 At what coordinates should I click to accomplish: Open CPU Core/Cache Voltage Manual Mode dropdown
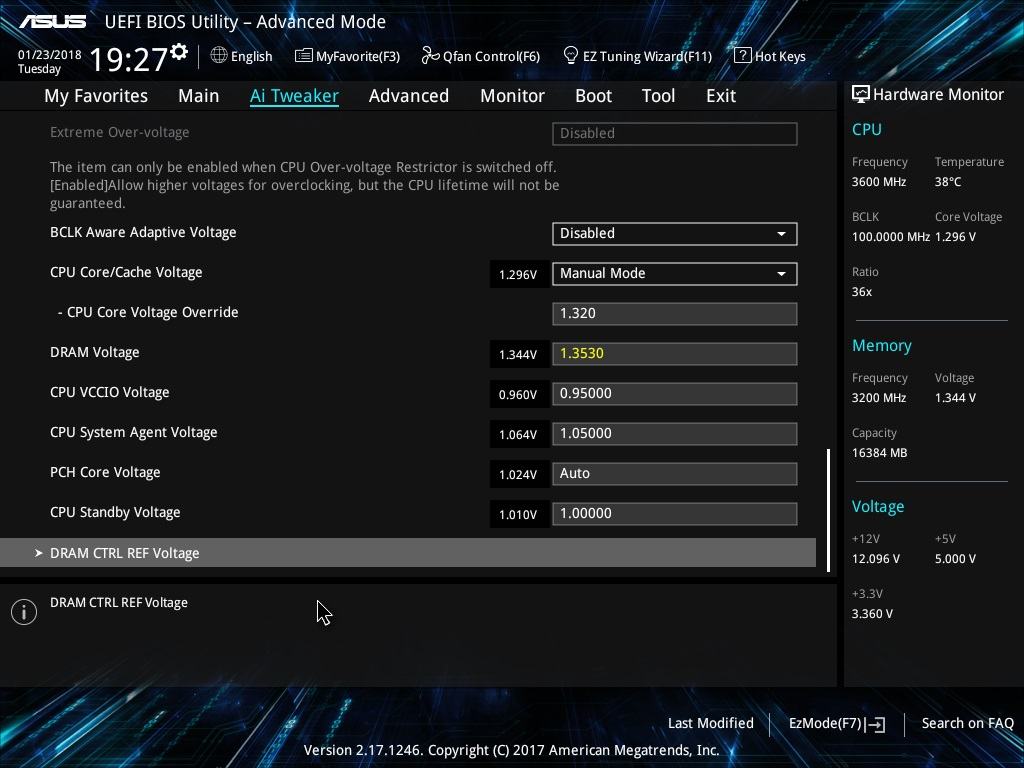675,274
